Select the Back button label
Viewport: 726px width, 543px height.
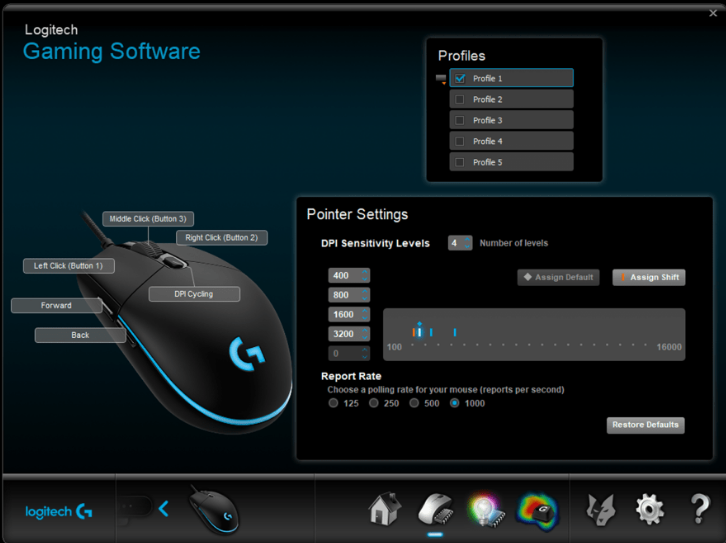80,335
